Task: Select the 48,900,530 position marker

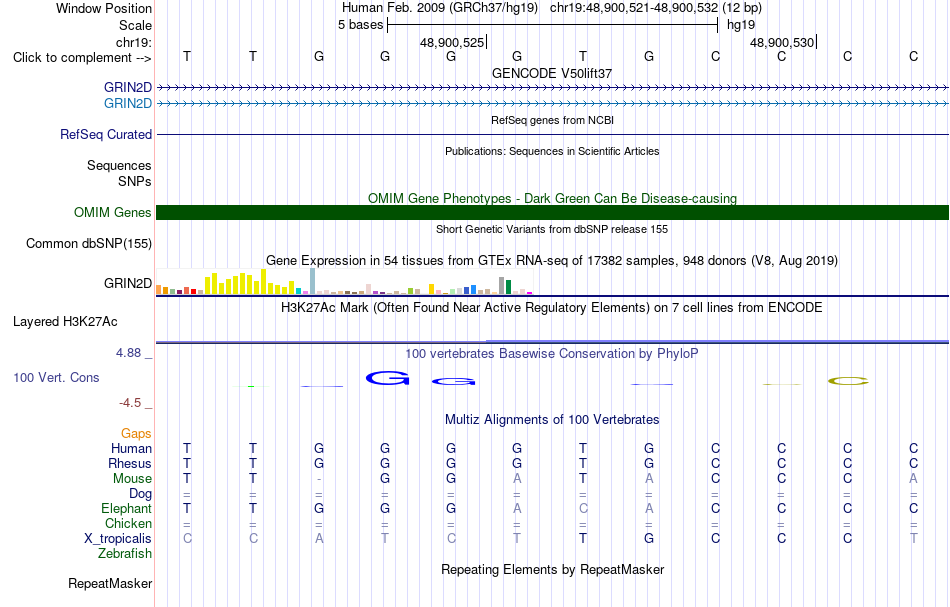Action: coord(782,42)
